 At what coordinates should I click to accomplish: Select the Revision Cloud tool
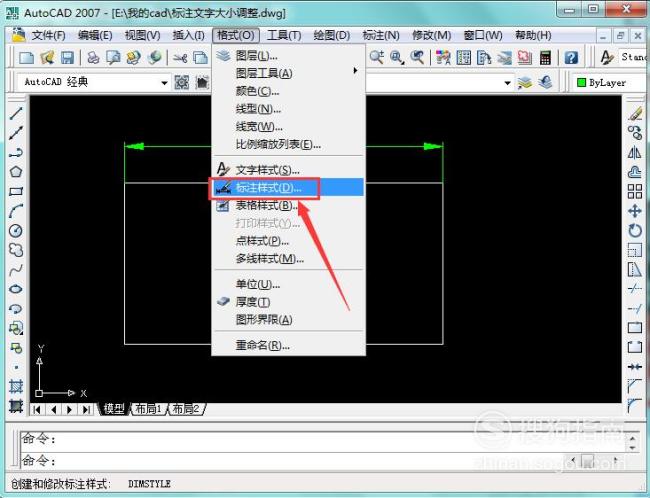click(x=16, y=250)
